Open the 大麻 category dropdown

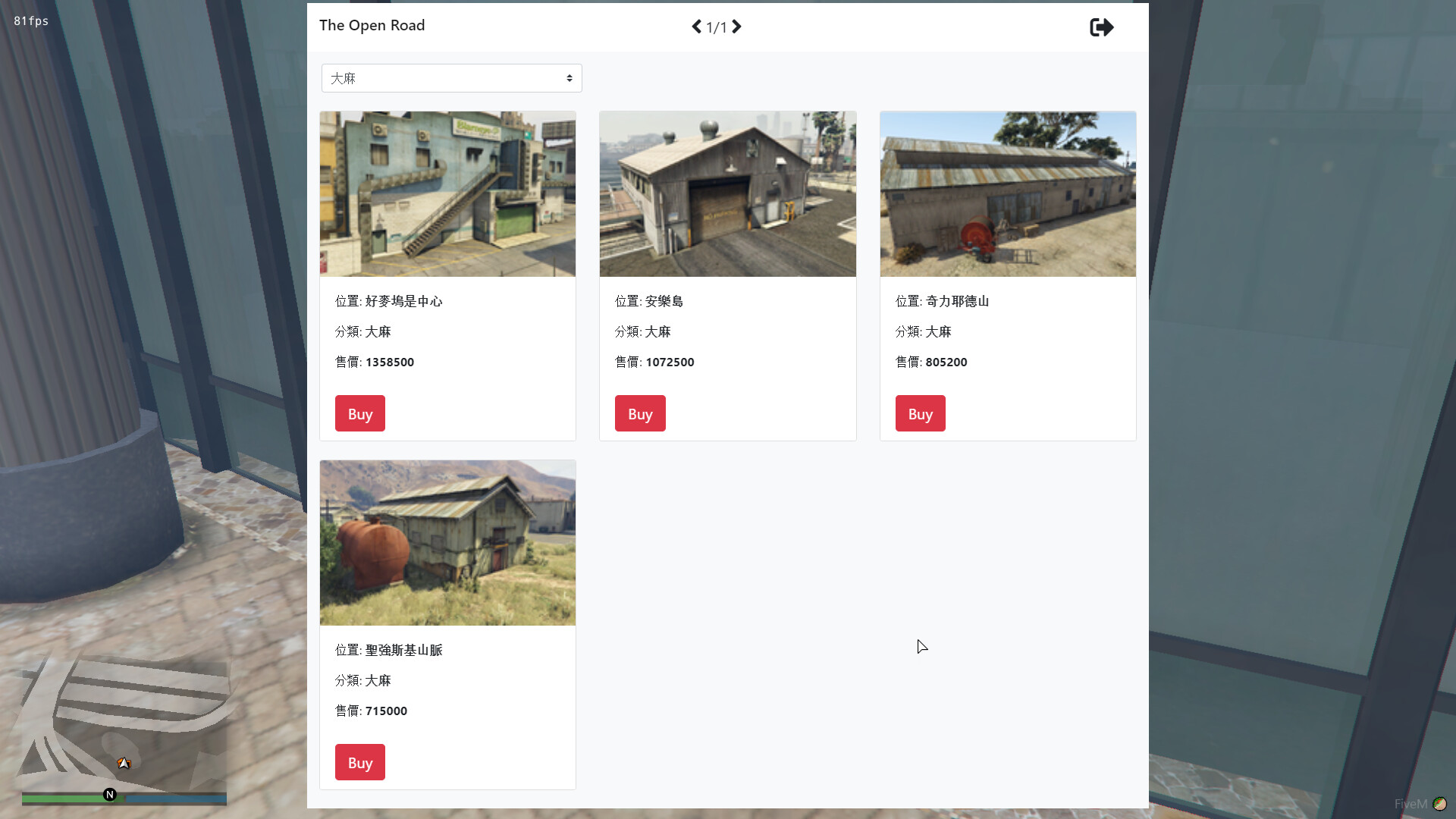(x=452, y=78)
